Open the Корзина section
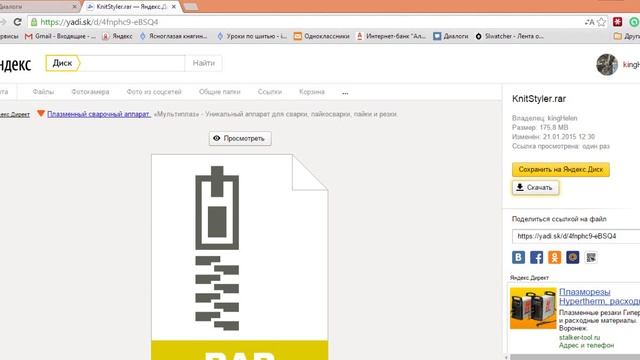 pos(312,92)
